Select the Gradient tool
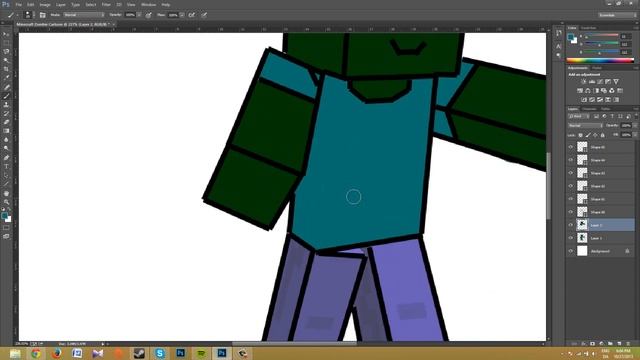The height and width of the screenshot is (360, 640). click(x=6, y=131)
